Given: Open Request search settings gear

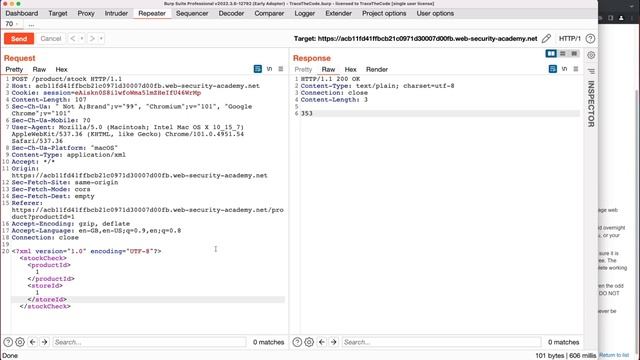Looking at the screenshot, I should coord(20,342).
